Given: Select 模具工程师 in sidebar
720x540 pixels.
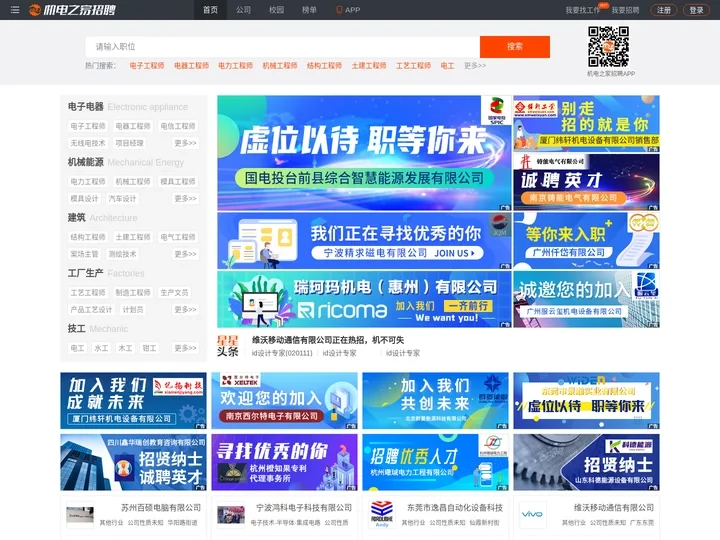Looking at the screenshot, I should (178, 181).
